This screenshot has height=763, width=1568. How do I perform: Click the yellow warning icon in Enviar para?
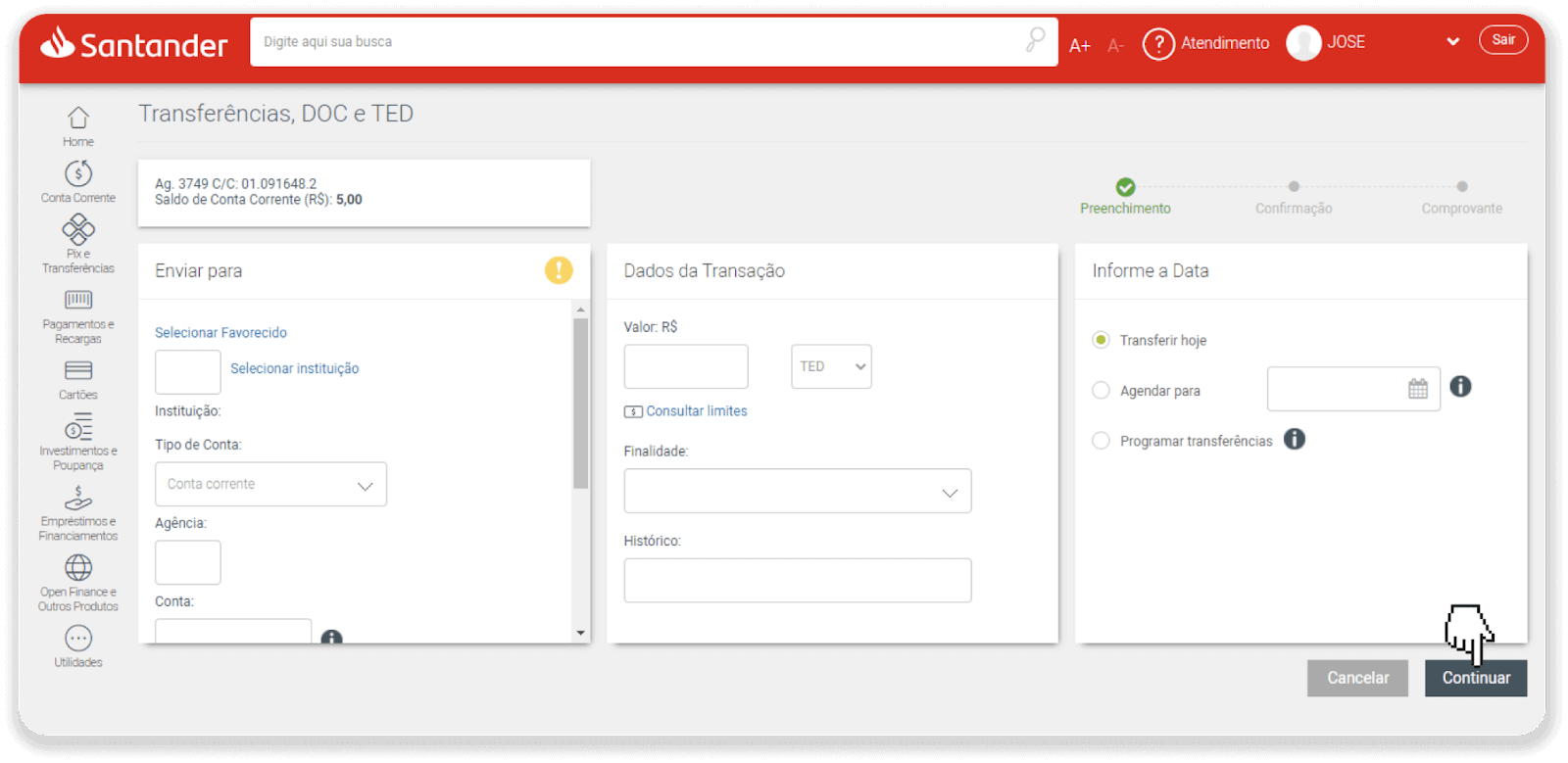pos(559,270)
